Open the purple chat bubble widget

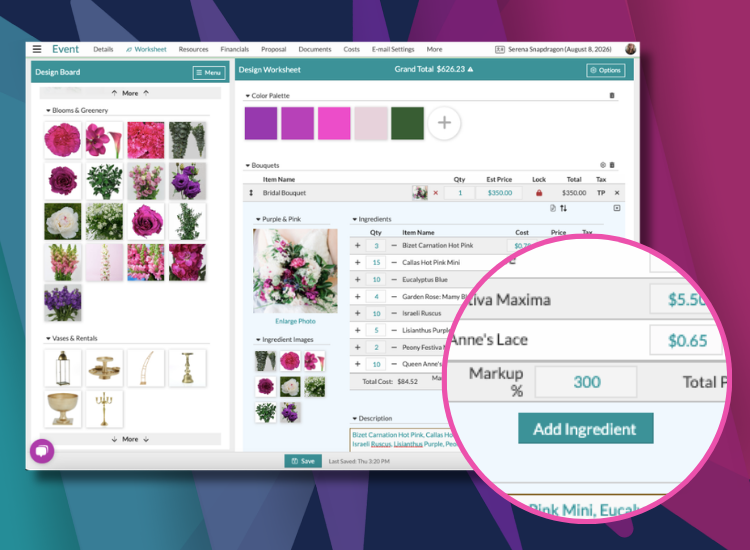42,451
